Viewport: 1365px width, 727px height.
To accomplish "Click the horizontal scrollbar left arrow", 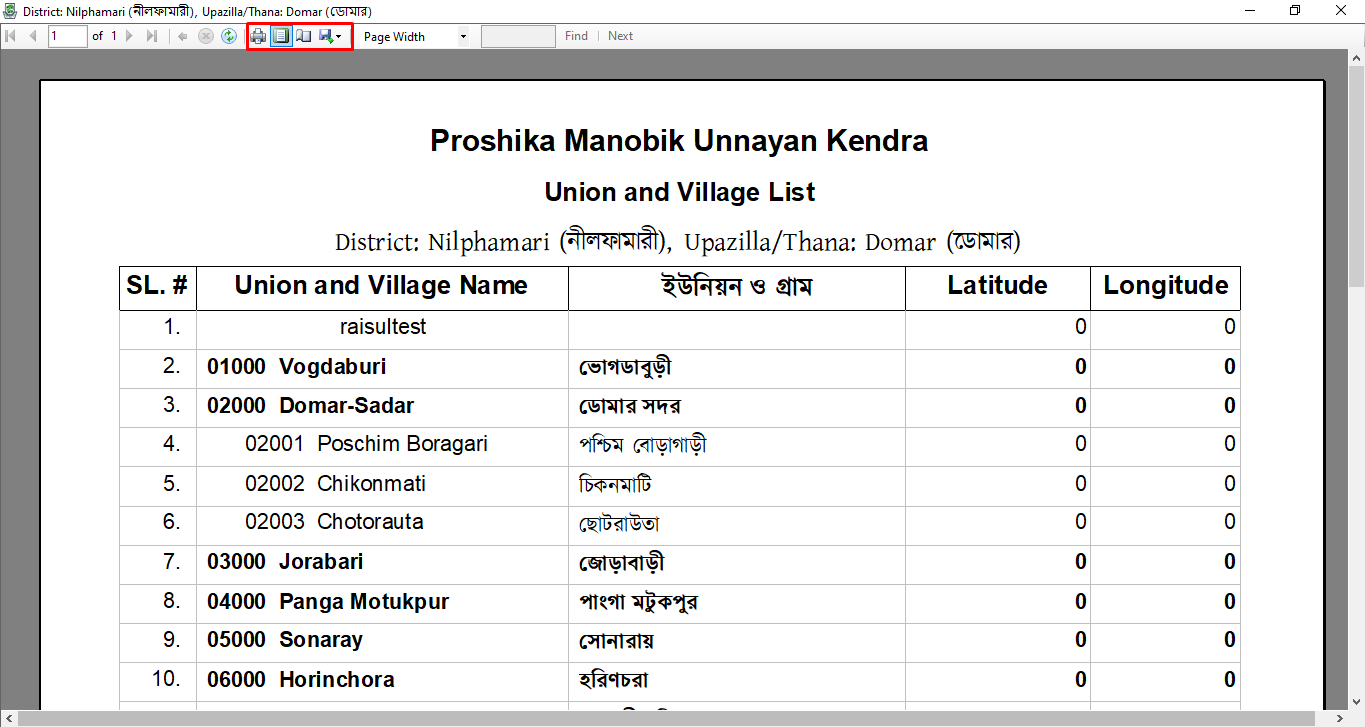I will click(x=8, y=718).
